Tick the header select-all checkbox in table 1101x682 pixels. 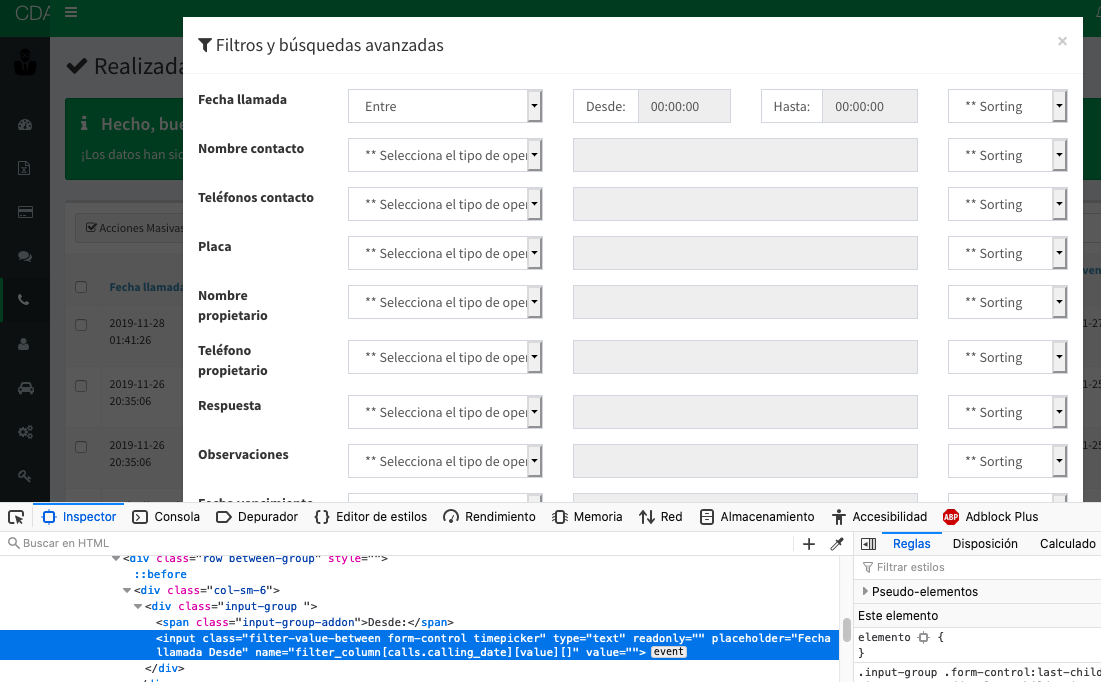point(81,287)
